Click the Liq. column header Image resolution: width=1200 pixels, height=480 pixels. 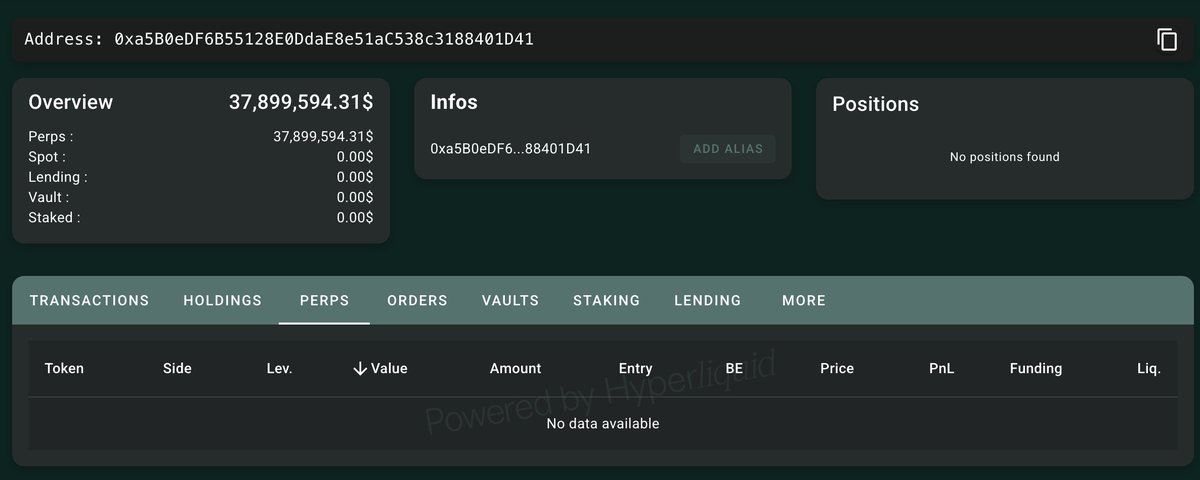pos(1148,368)
